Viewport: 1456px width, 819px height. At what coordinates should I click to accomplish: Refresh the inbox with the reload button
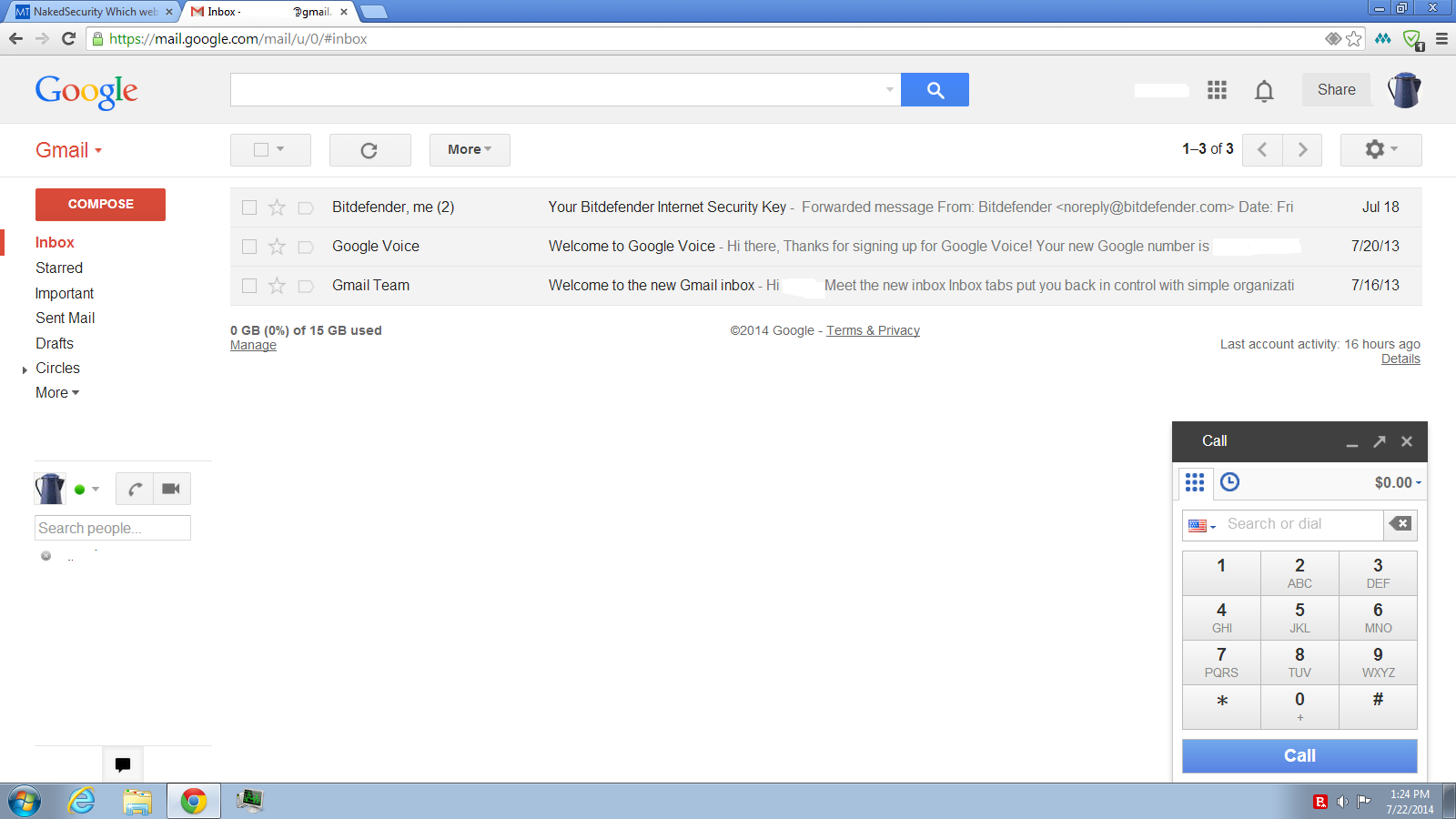point(369,150)
